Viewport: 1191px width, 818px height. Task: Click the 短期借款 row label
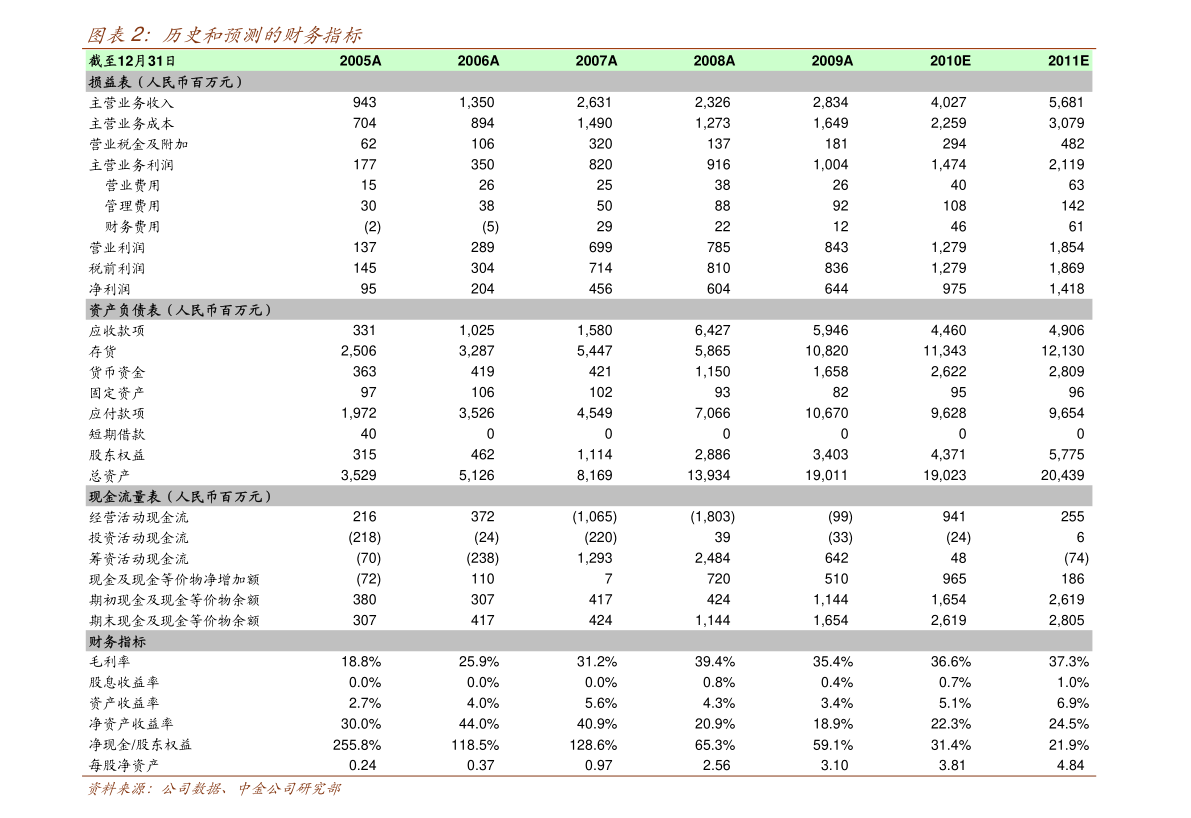coord(117,434)
